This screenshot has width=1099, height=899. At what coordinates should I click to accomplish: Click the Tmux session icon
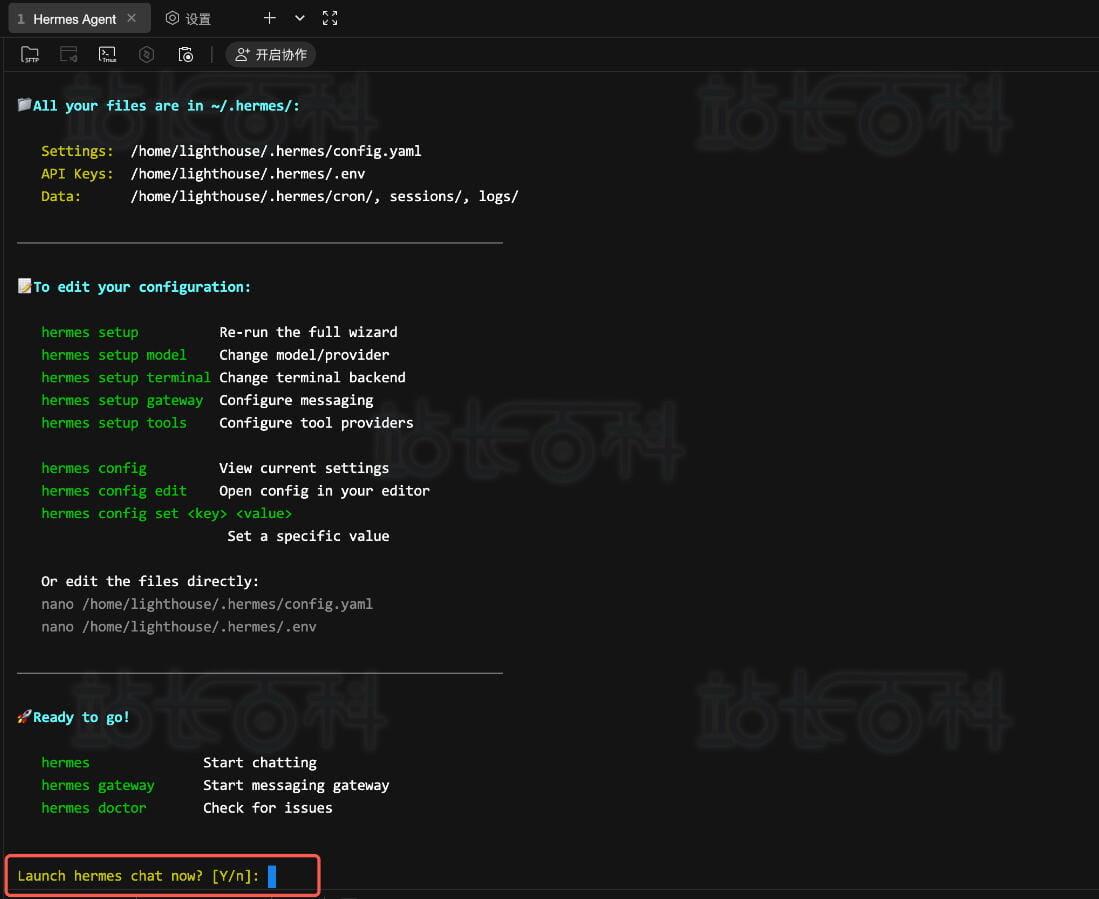108,55
